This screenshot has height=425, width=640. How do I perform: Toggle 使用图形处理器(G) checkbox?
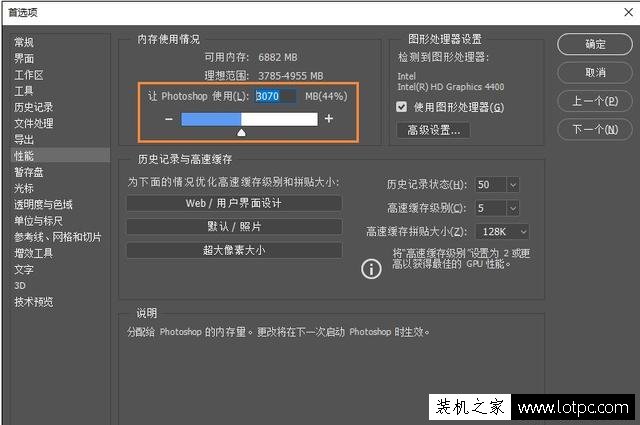tap(402, 107)
